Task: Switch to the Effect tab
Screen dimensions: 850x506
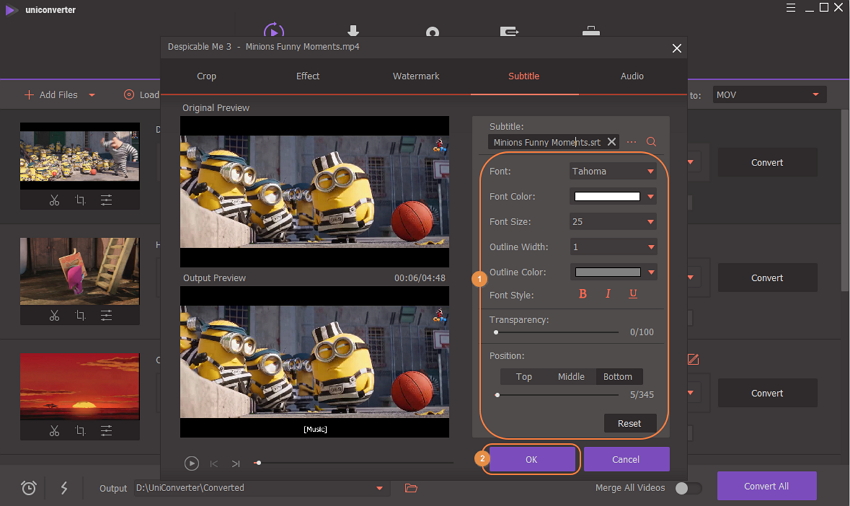Action: point(307,76)
